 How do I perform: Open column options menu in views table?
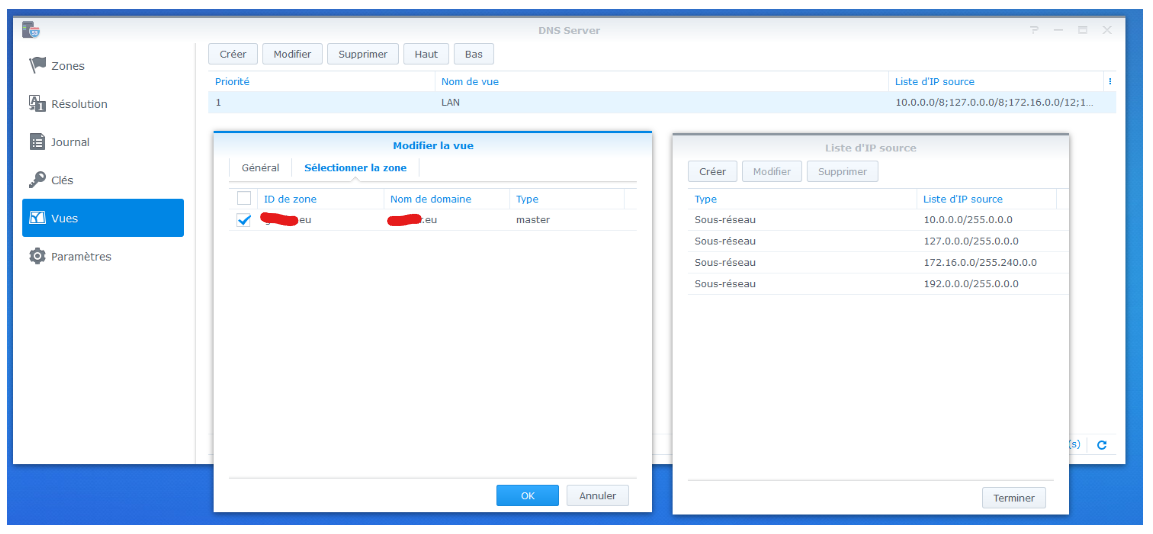[x=1110, y=81]
